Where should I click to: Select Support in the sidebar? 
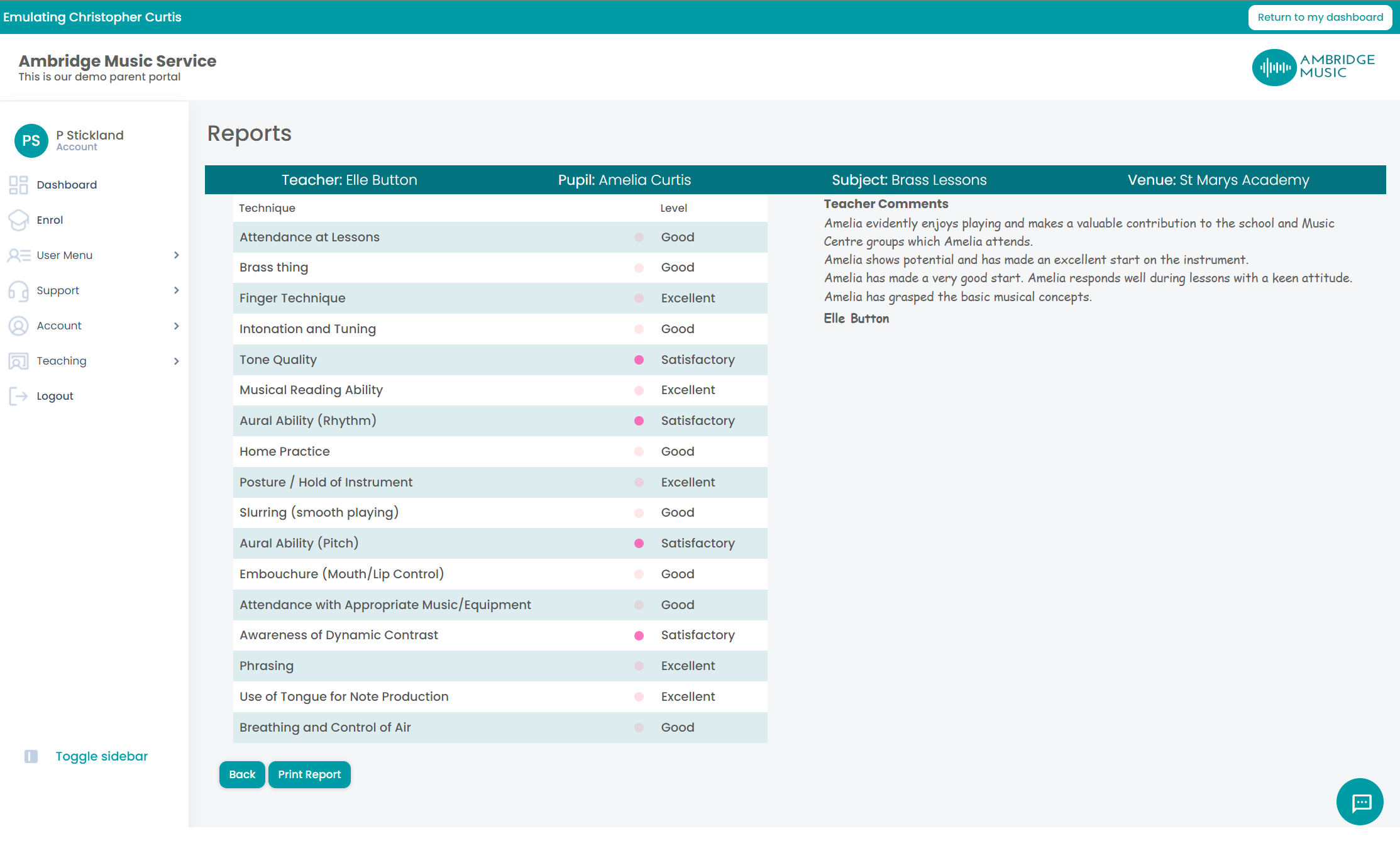[58, 290]
